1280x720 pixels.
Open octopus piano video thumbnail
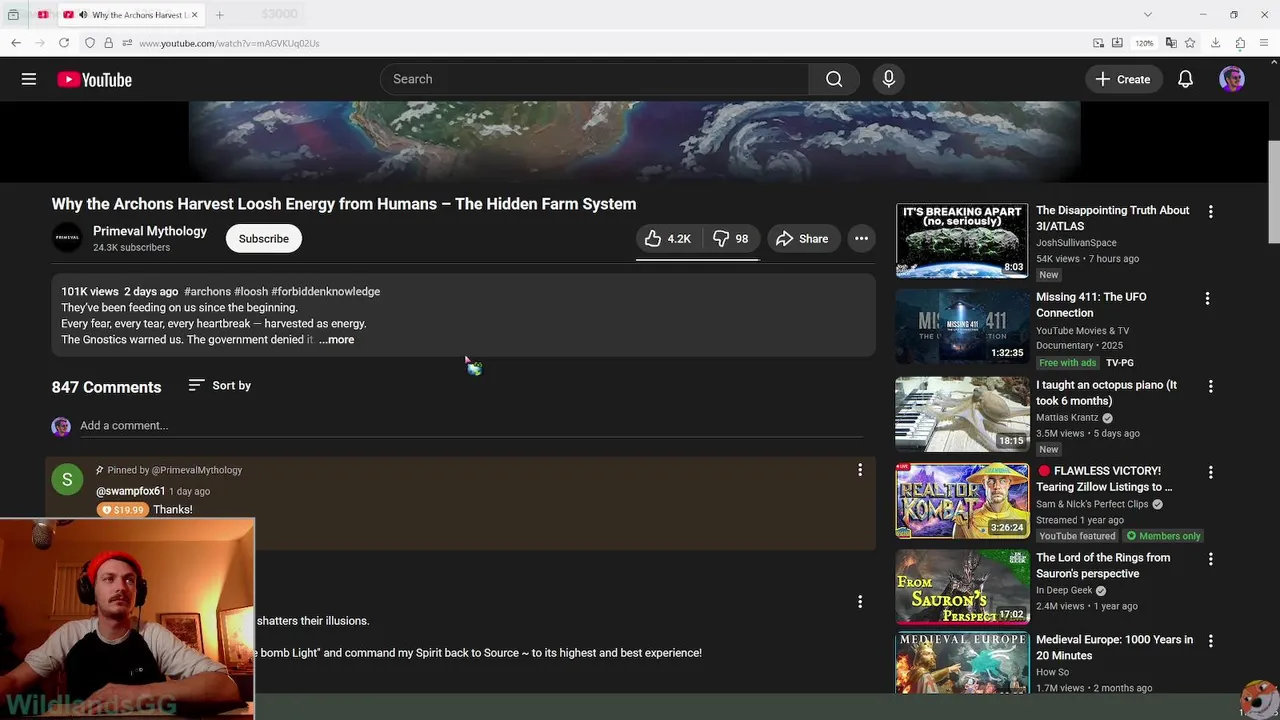click(962, 414)
